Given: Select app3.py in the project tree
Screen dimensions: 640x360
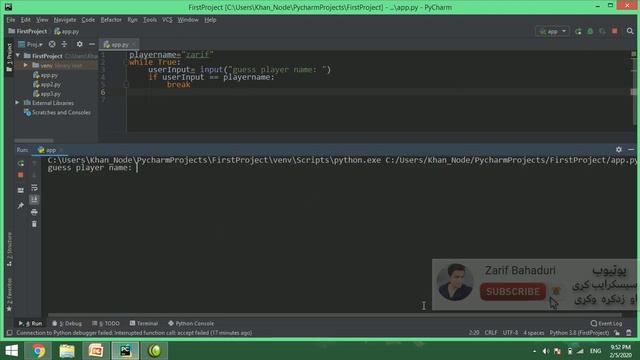Looking at the screenshot, I should (47, 94).
